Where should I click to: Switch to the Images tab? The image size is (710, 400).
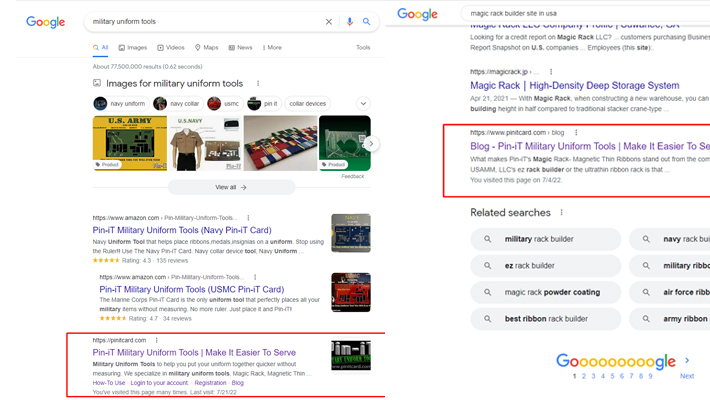(133, 48)
